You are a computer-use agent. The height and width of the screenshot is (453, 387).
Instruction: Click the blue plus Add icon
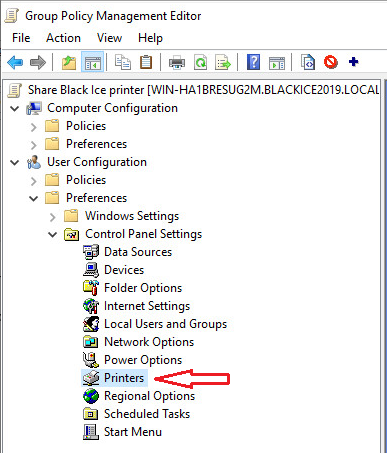[x=353, y=62]
